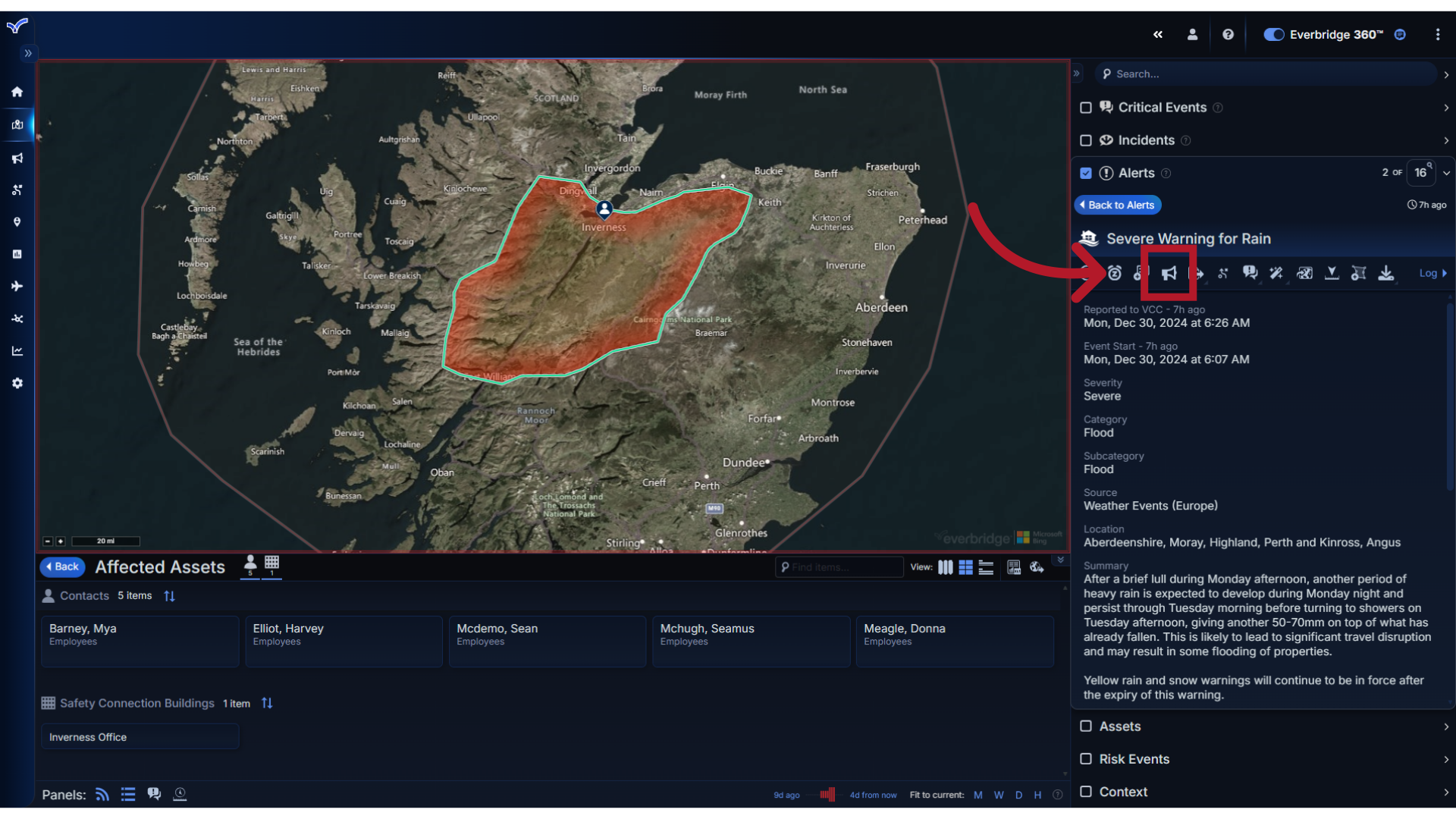Open the Settings gear icon in sidebar
The height and width of the screenshot is (819, 1456).
(17, 383)
